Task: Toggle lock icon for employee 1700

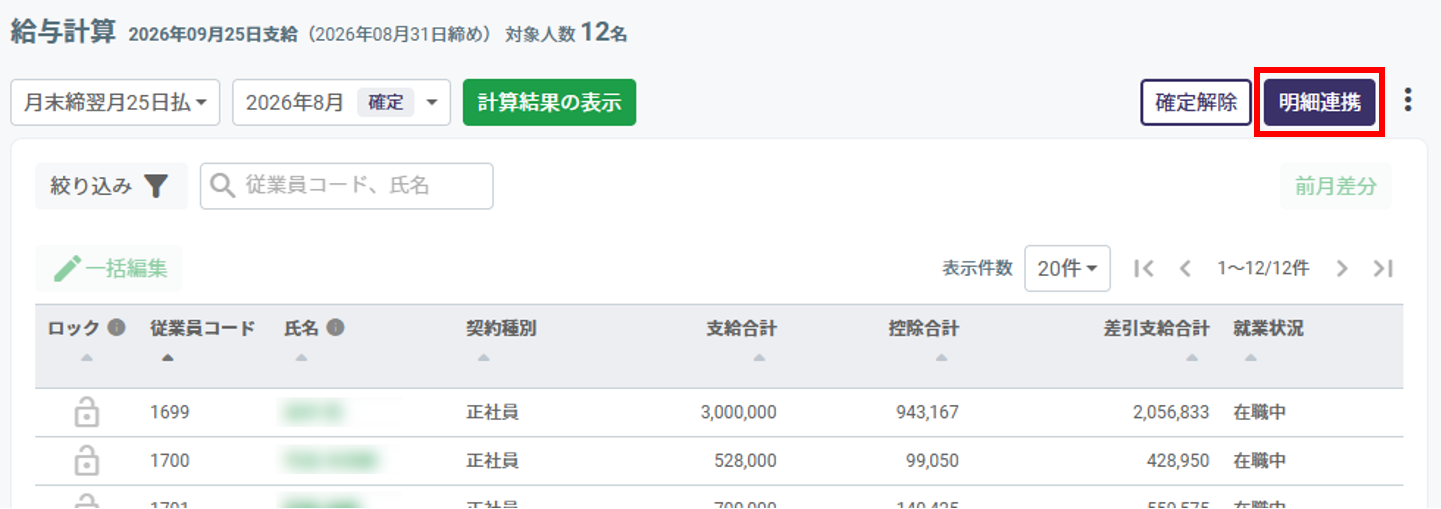Action: tap(87, 460)
